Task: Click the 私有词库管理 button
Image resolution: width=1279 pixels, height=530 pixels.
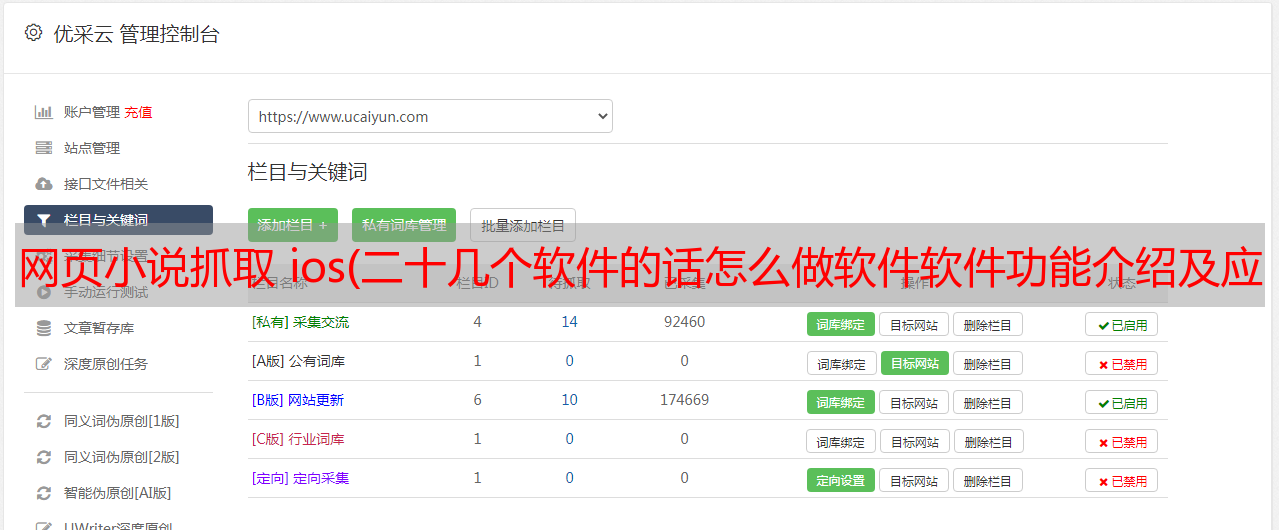Action: (404, 226)
